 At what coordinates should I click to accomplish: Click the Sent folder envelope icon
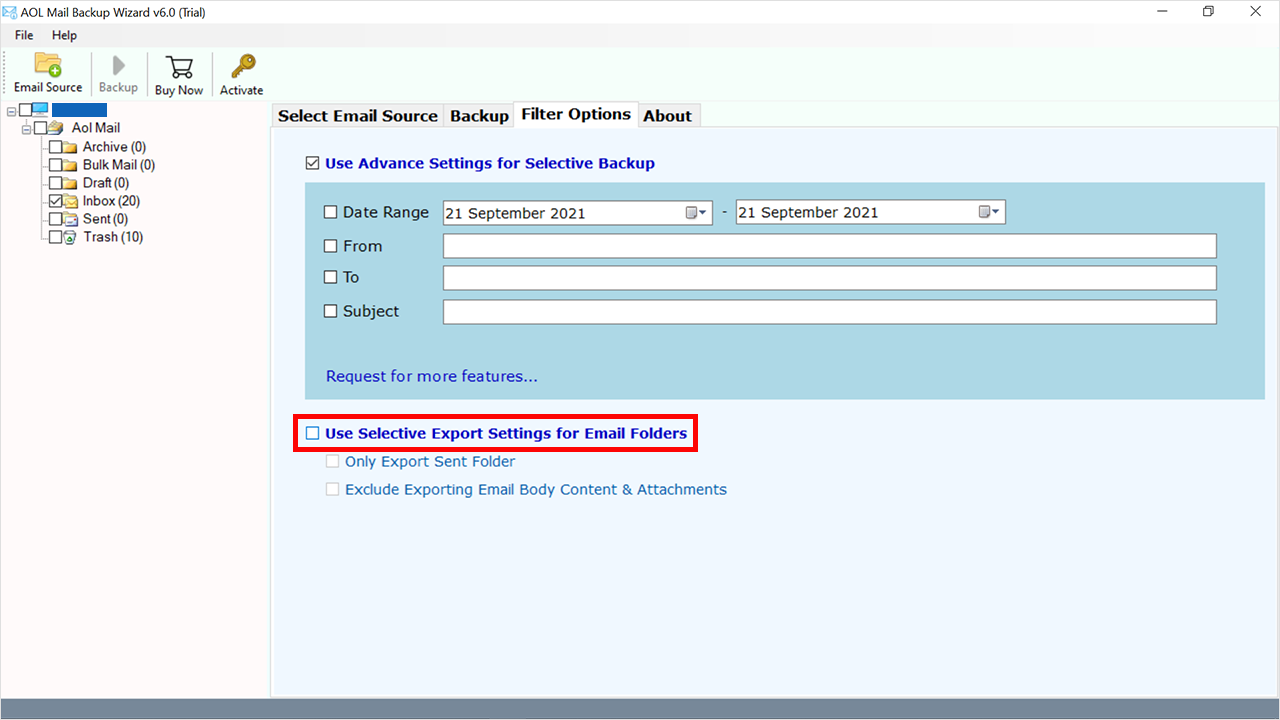70,219
